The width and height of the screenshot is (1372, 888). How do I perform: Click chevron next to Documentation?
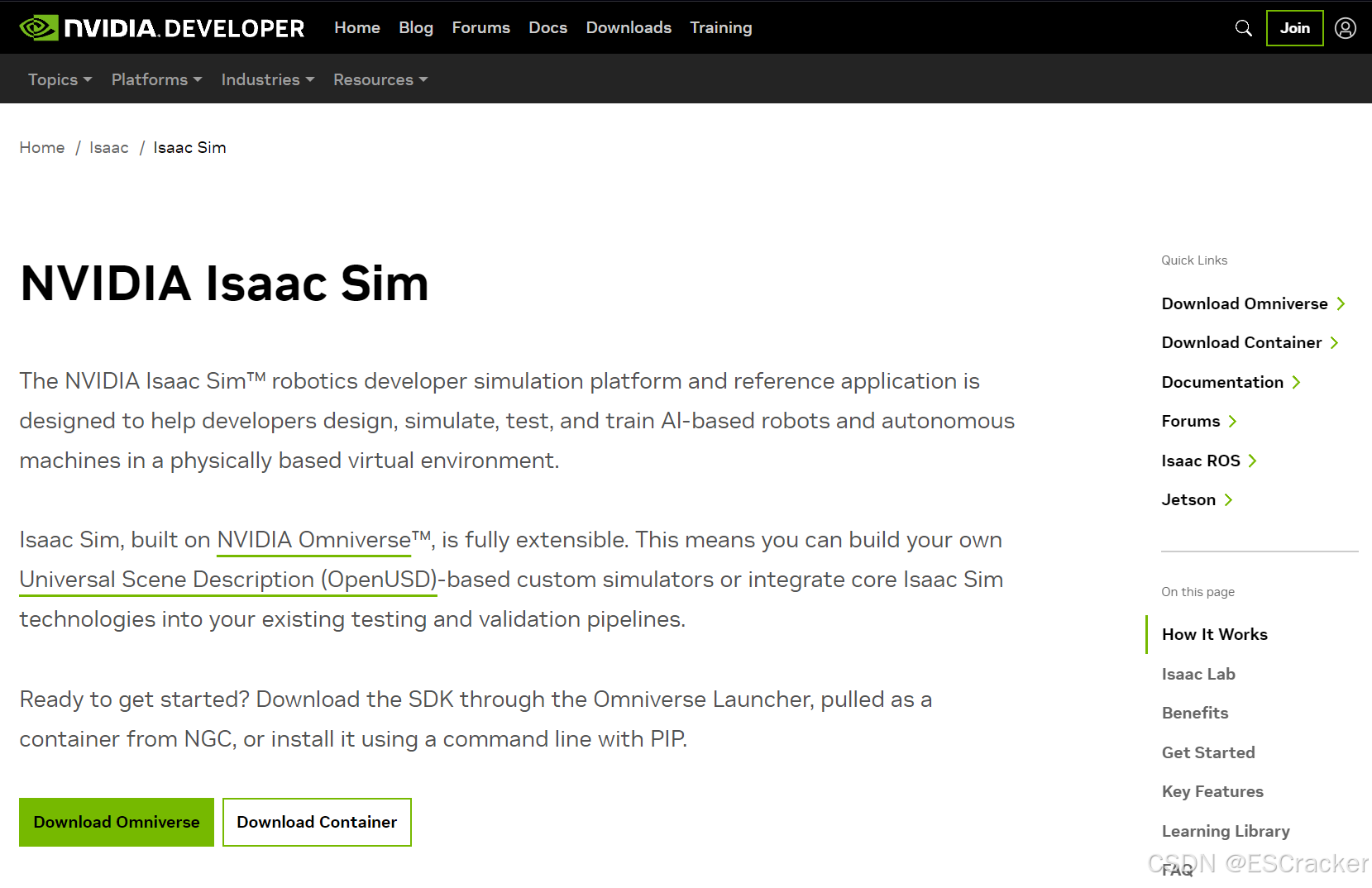pos(1296,382)
